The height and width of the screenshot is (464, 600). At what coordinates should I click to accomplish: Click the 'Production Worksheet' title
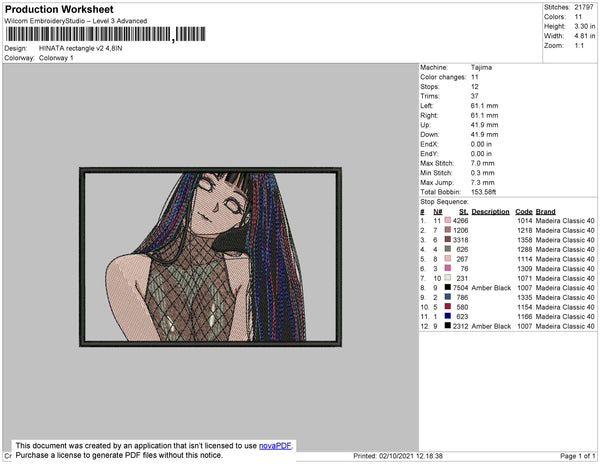(59, 9)
